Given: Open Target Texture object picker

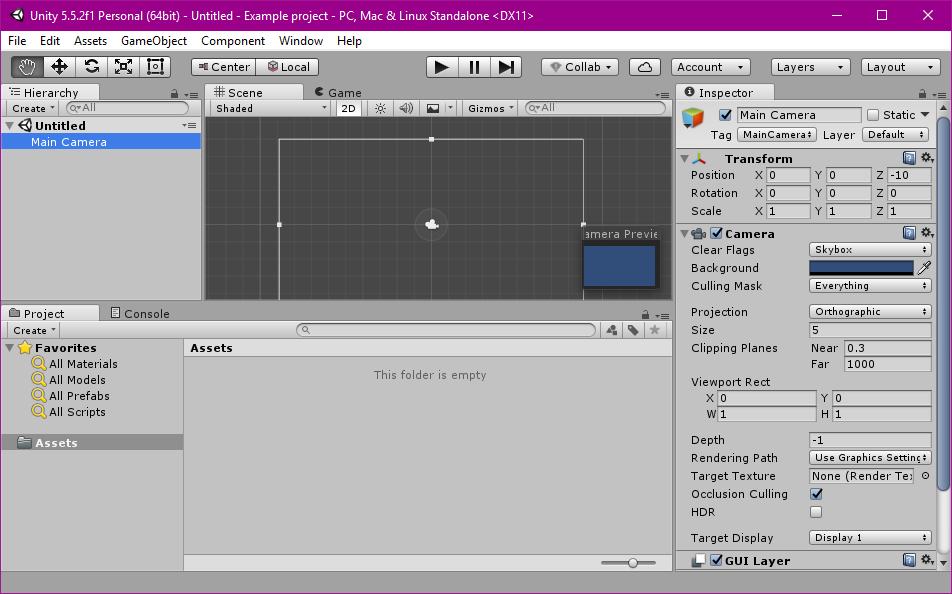Looking at the screenshot, I should (x=925, y=476).
